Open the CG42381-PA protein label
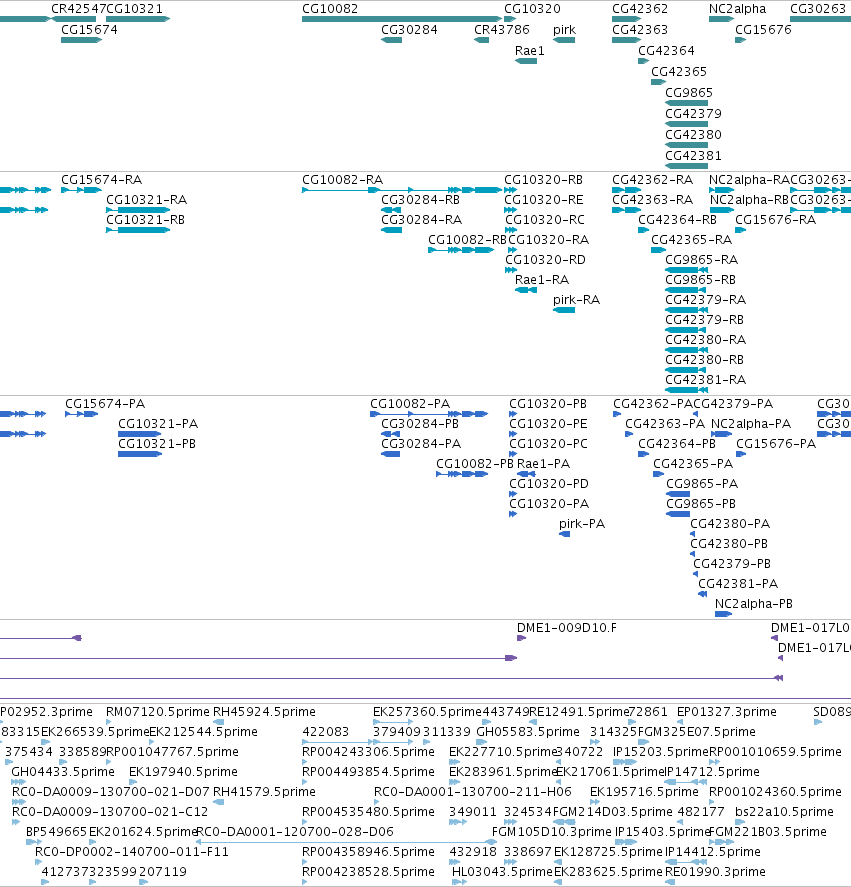 (738, 584)
